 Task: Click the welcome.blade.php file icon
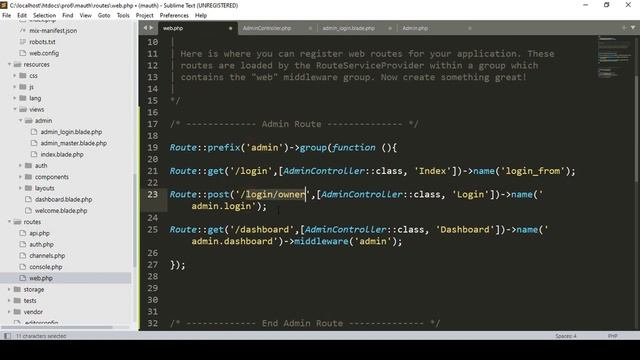(28, 211)
